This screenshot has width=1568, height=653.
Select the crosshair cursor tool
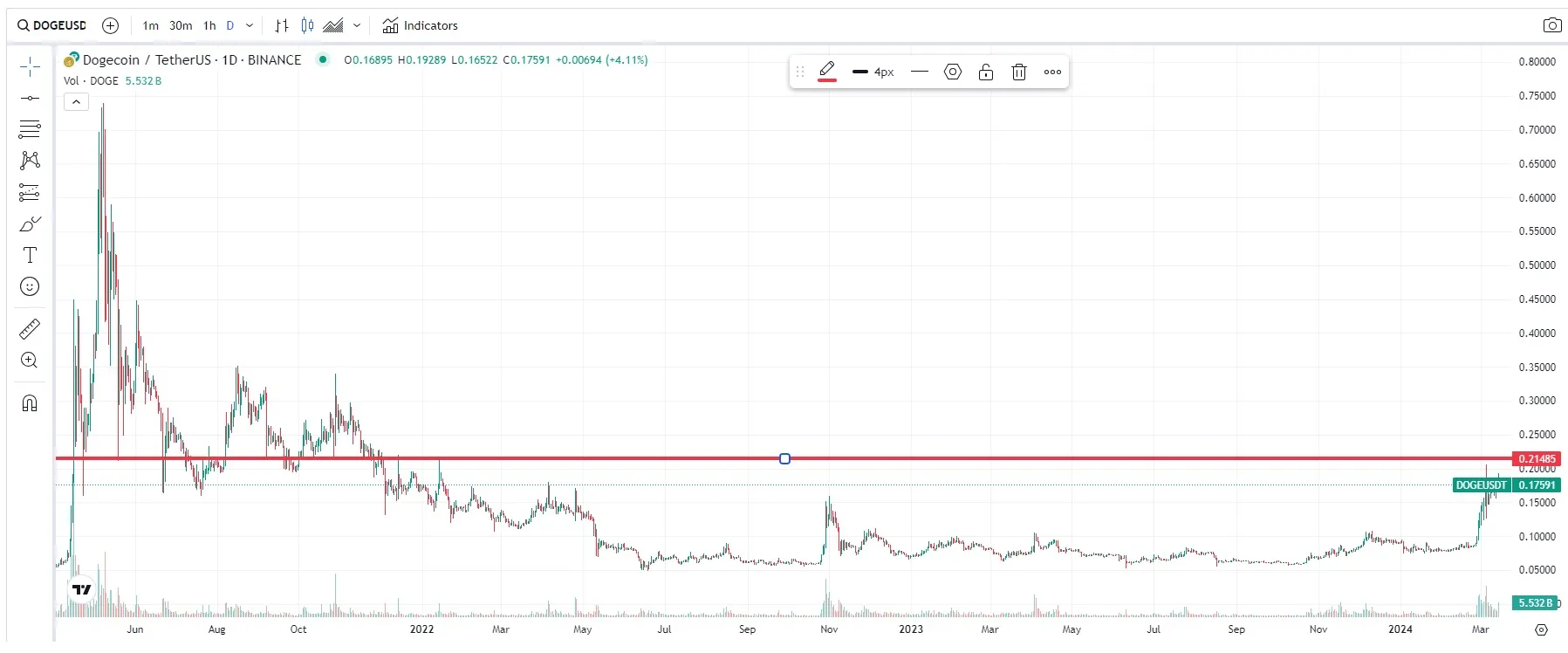pyautogui.click(x=30, y=66)
